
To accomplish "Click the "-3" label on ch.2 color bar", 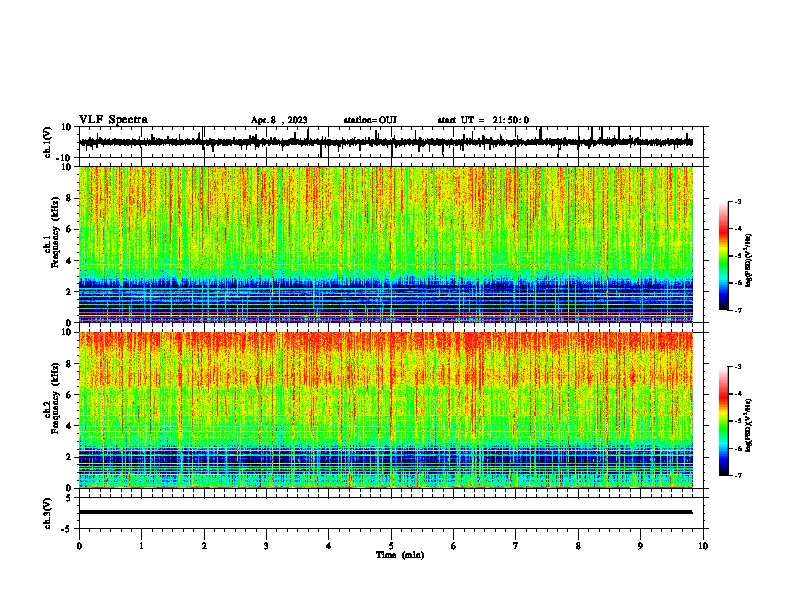I will coord(738,367).
